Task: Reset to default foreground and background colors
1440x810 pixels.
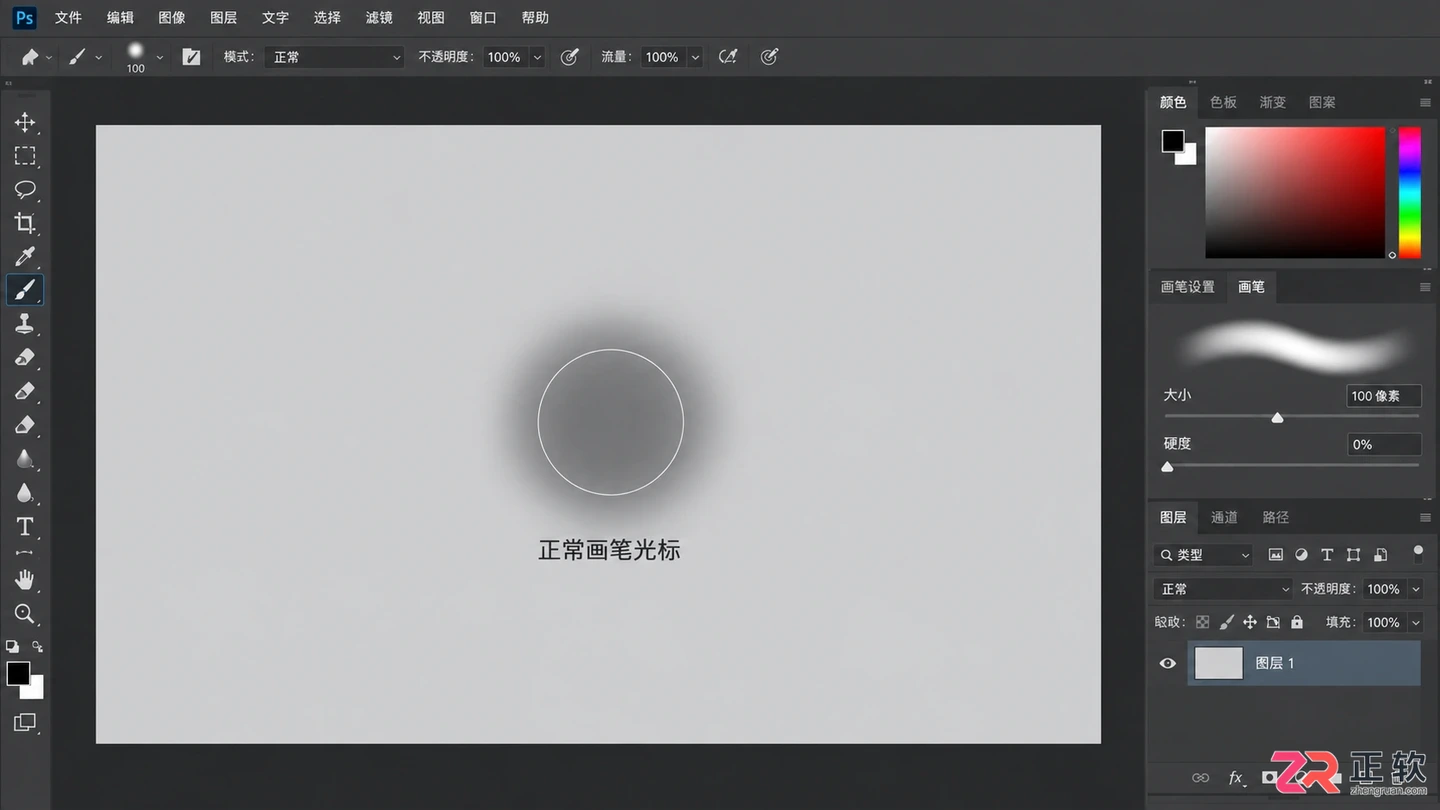Action: (x=12, y=647)
